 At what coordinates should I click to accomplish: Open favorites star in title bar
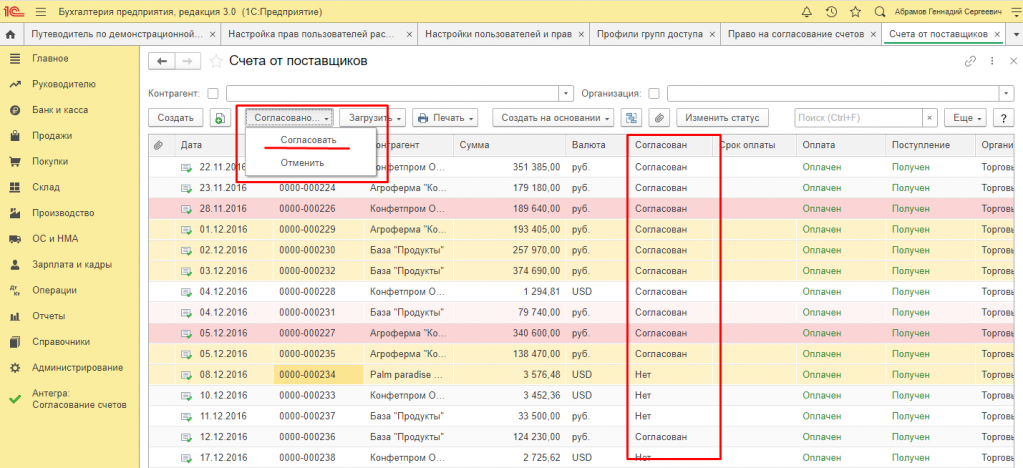[x=855, y=11]
